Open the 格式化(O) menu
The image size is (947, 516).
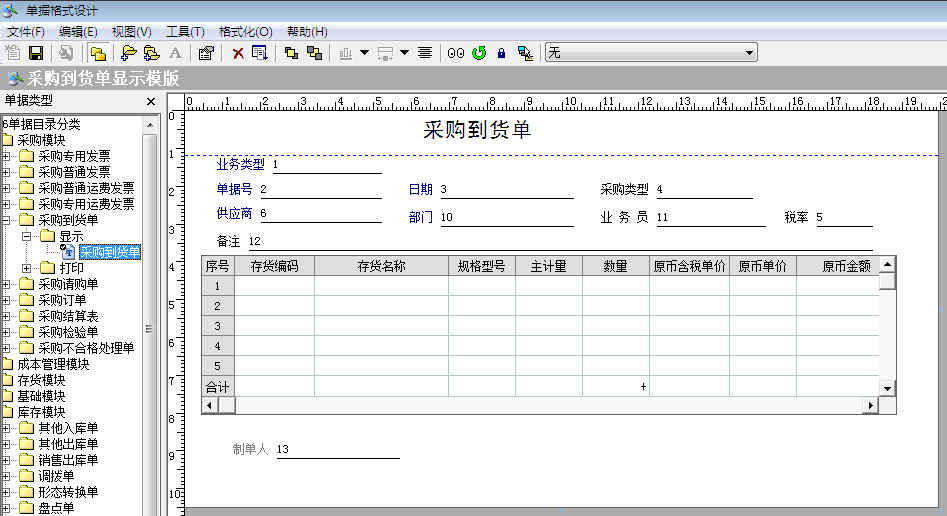(245, 32)
